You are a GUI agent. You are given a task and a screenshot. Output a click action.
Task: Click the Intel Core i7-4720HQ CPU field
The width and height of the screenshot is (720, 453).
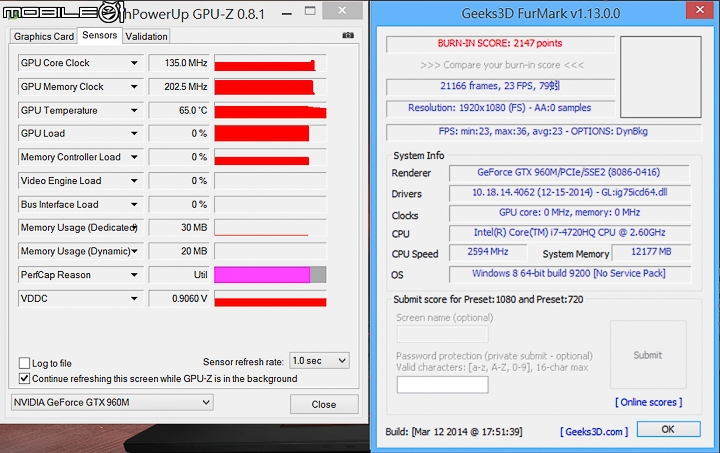pyautogui.click(x=570, y=233)
